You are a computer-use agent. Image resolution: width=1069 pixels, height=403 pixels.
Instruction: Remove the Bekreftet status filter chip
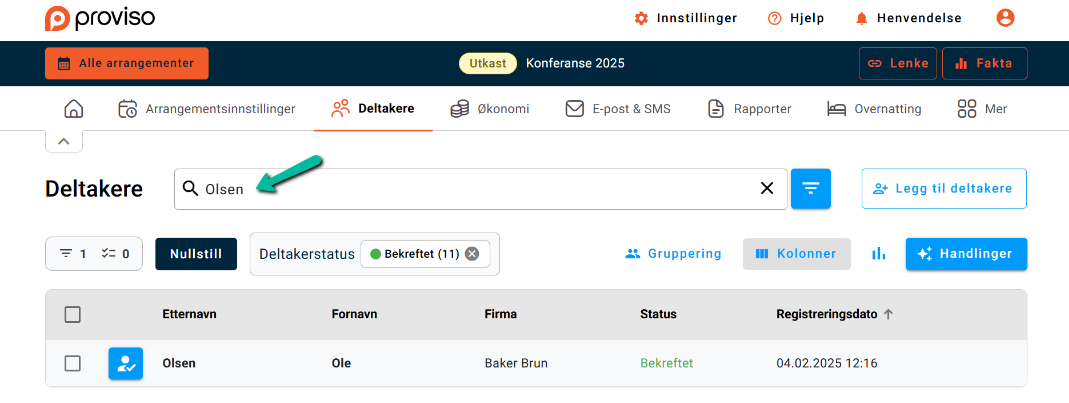click(472, 254)
